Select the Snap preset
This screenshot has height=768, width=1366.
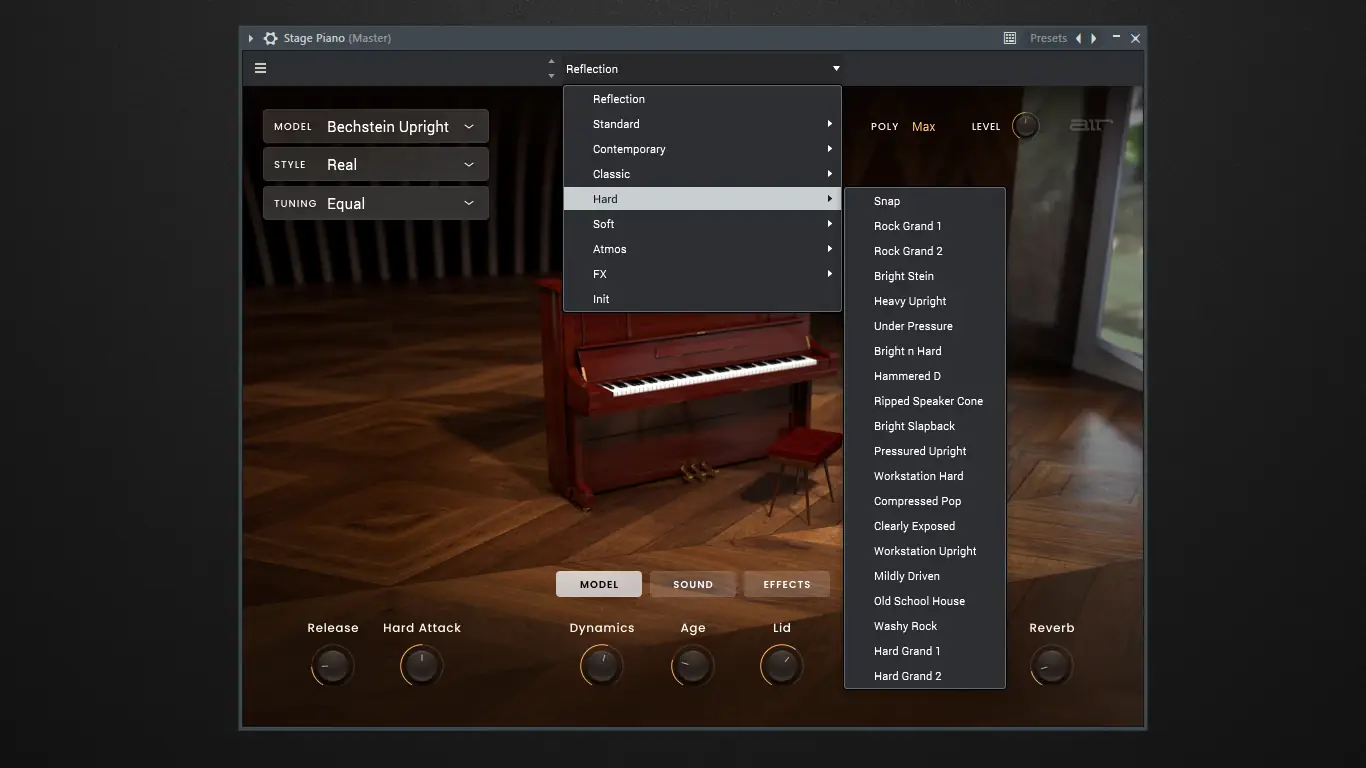click(886, 201)
